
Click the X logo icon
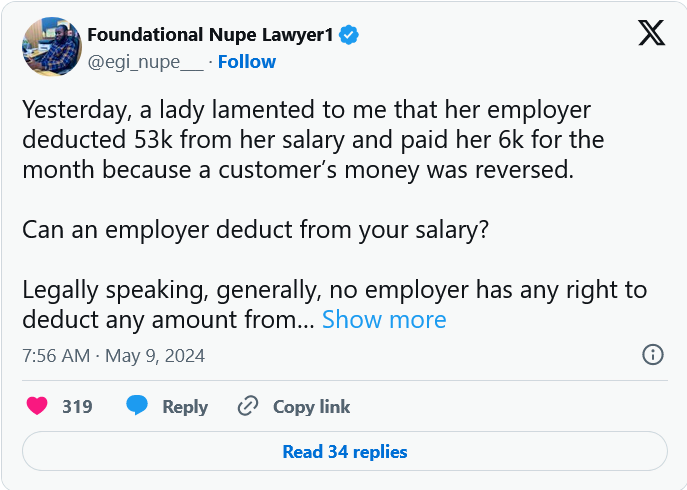(x=651, y=35)
